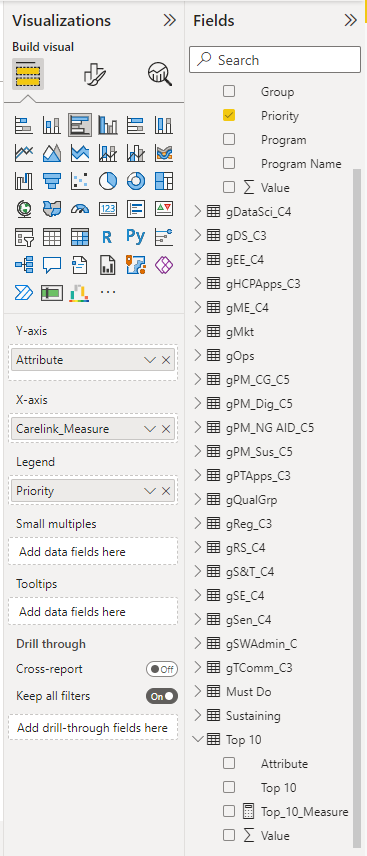This screenshot has height=856, width=367.
Task: Check Attribute checkbox under Top 10 table
Action: 229,763
